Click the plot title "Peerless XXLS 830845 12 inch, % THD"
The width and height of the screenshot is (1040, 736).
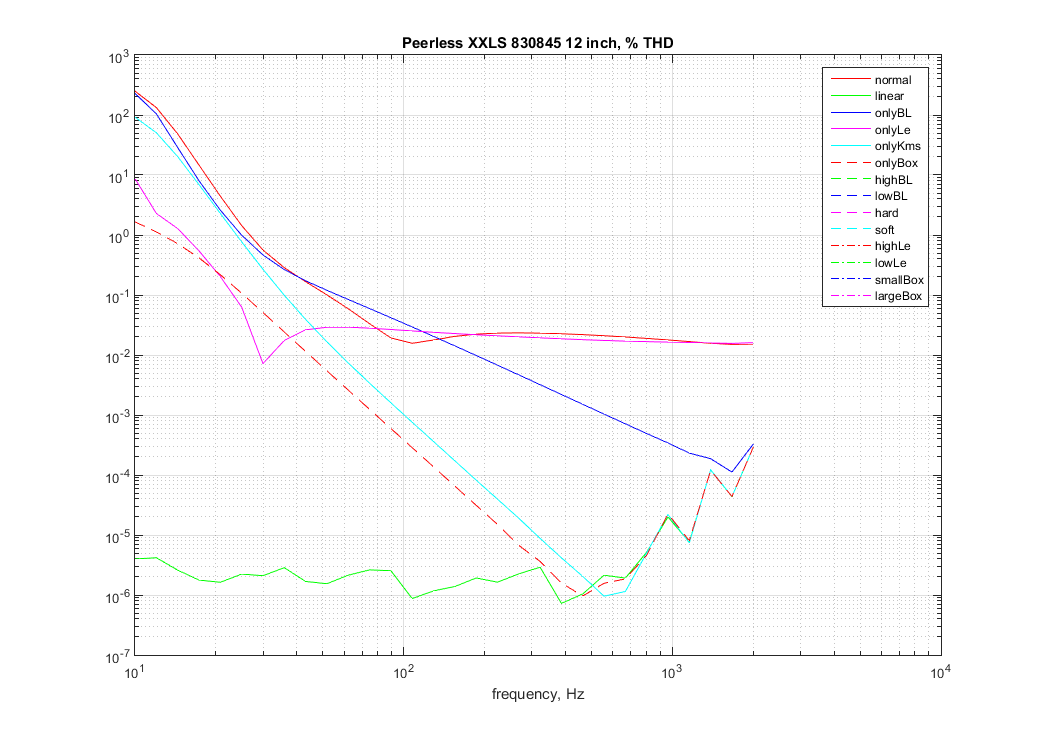tap(538, 43)
